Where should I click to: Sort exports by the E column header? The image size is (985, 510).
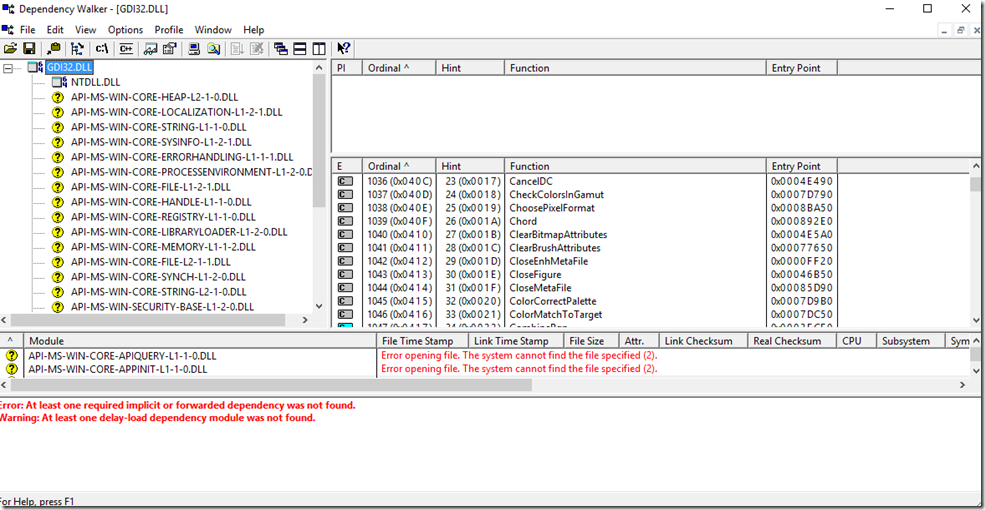point(347,166)
